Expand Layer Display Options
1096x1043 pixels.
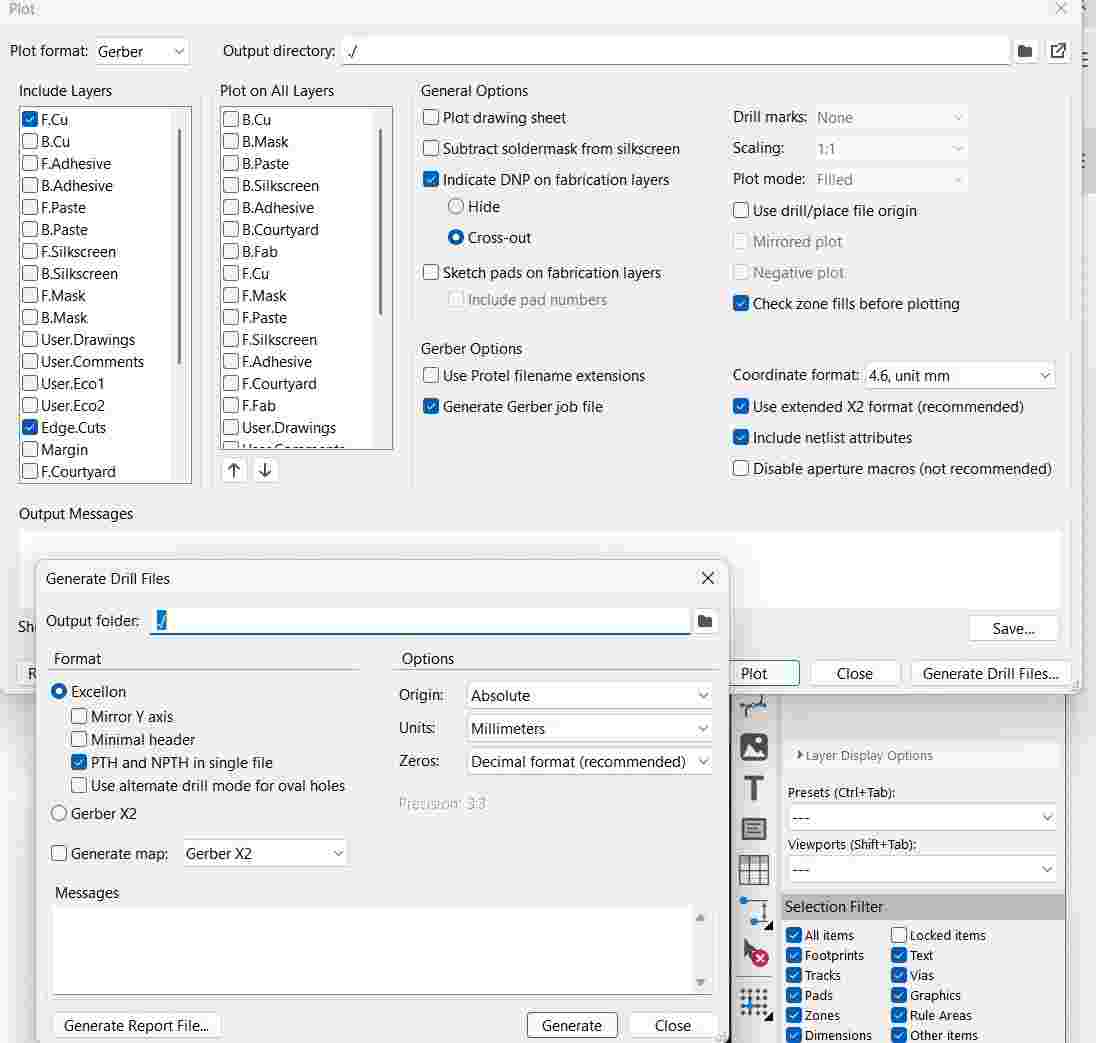pyautogui.click(x=865, y=756)
